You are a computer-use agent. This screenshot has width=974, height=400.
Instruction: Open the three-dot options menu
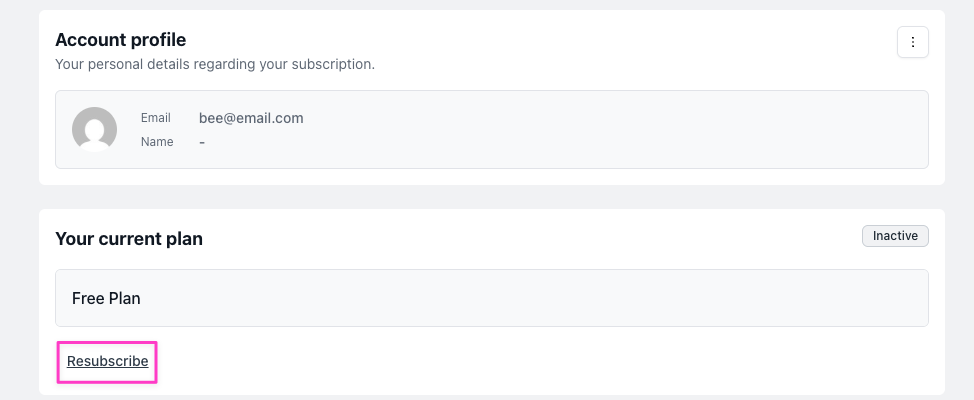[x=912, y=42]
